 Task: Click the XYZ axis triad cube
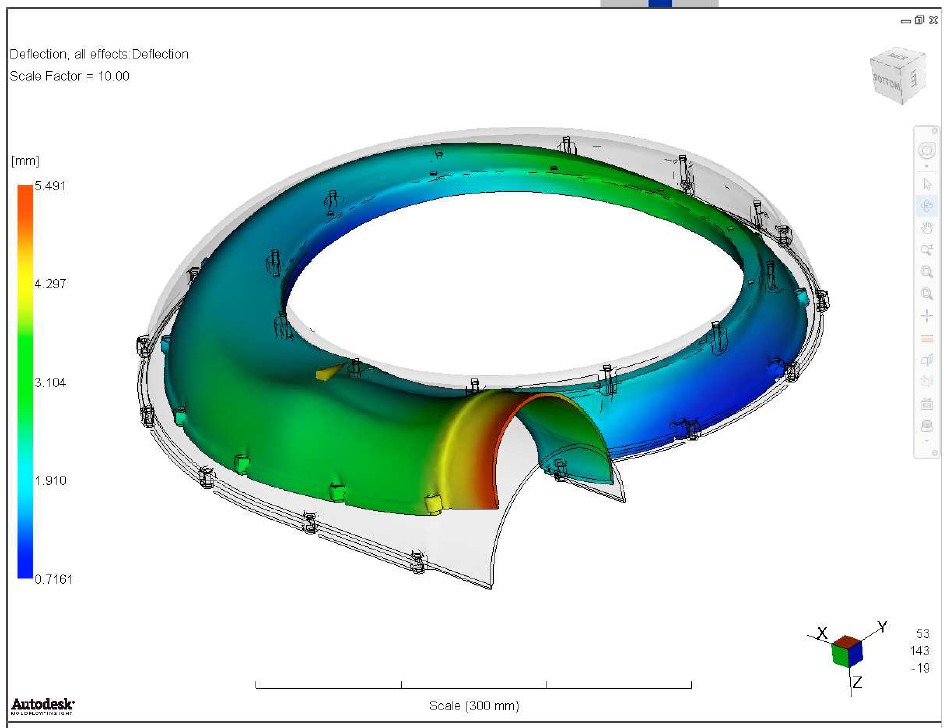click(x=845, y=651)
